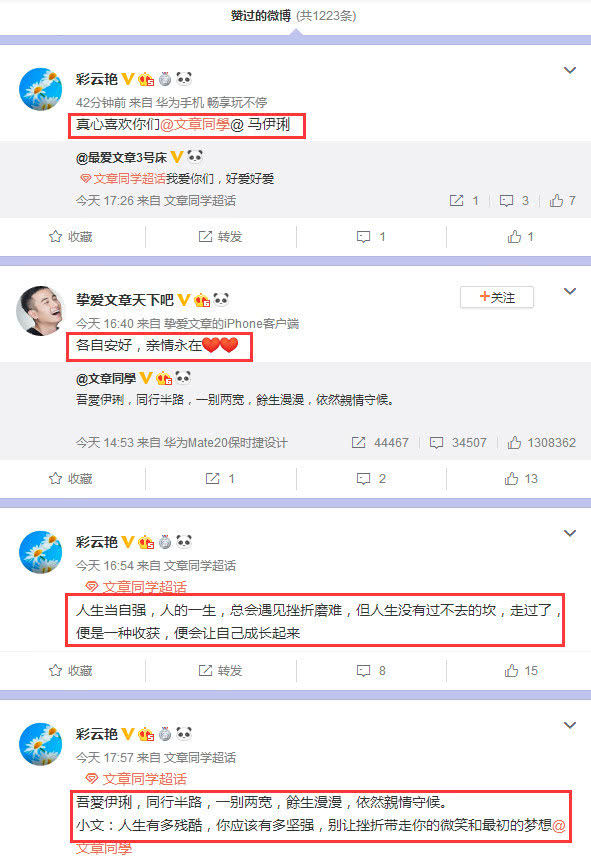Open the chevron menu next to 关注 button
This screenshot has height=856, width=591.
570,292
